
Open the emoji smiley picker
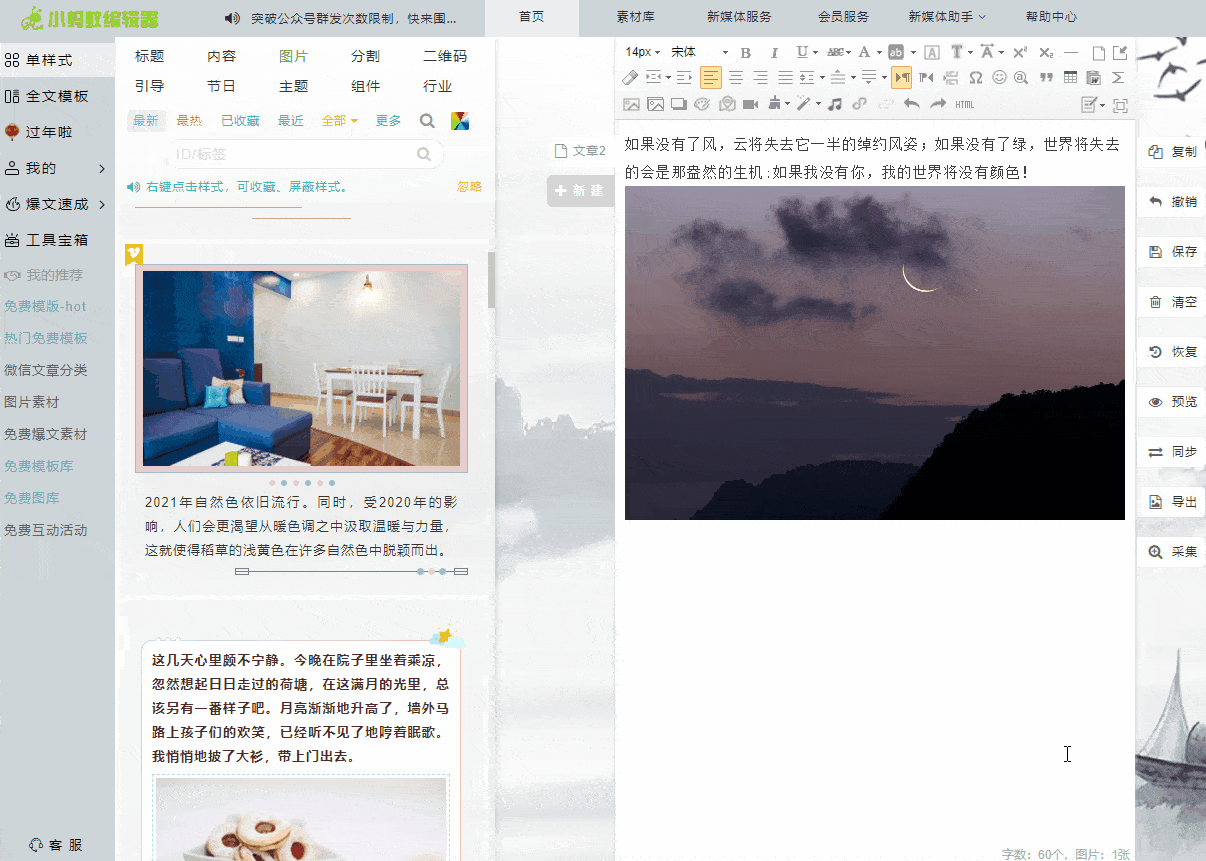tap(998, 78)
